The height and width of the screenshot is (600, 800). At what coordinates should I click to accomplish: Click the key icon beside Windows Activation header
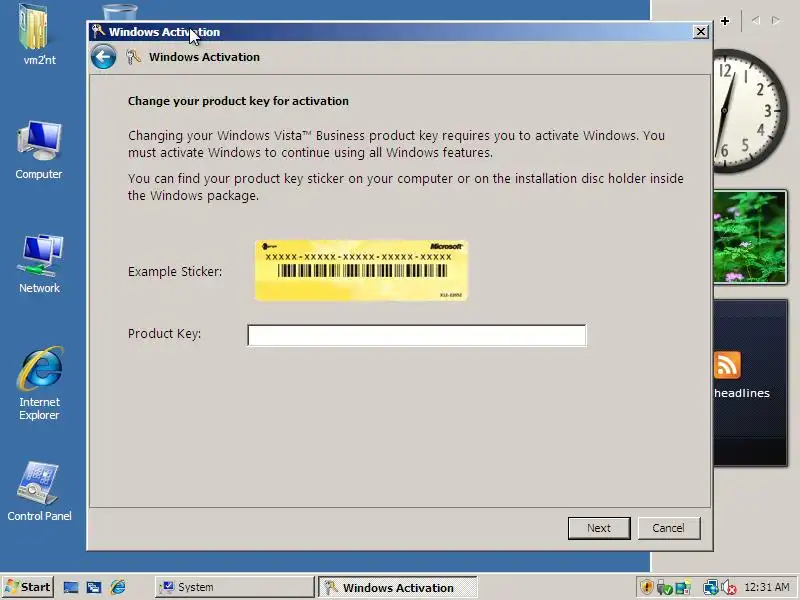(x=133, y=57)
